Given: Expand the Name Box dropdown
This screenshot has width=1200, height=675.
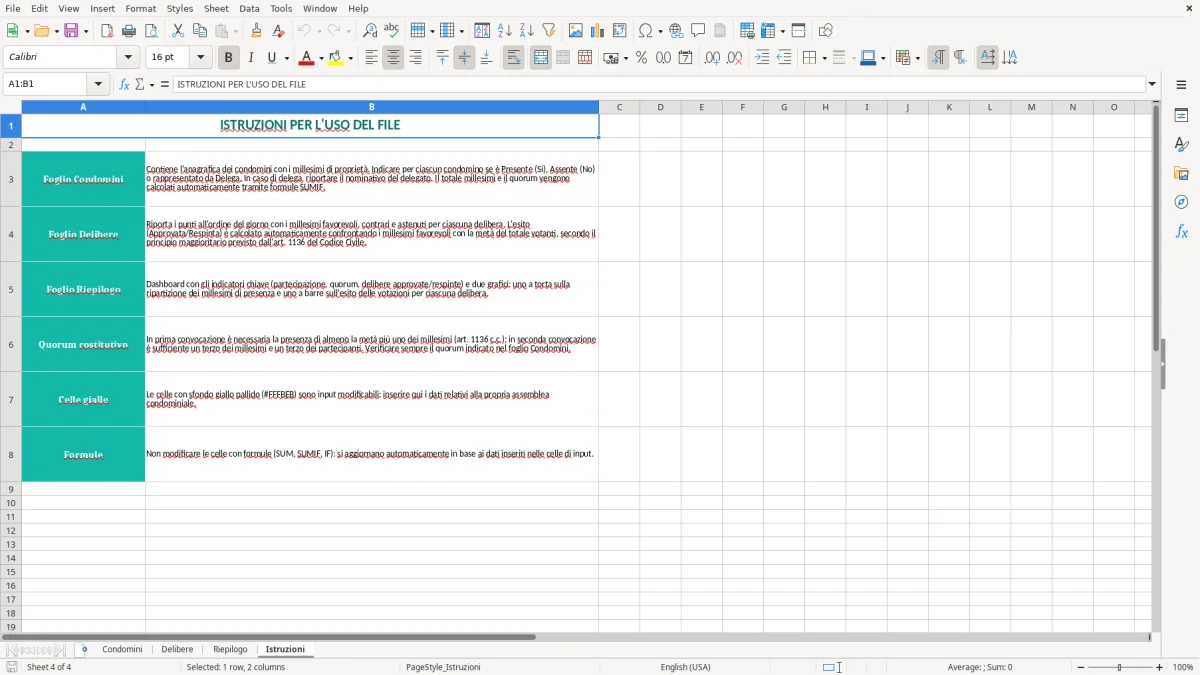Looking at the screenshot, I should (98, 85).
